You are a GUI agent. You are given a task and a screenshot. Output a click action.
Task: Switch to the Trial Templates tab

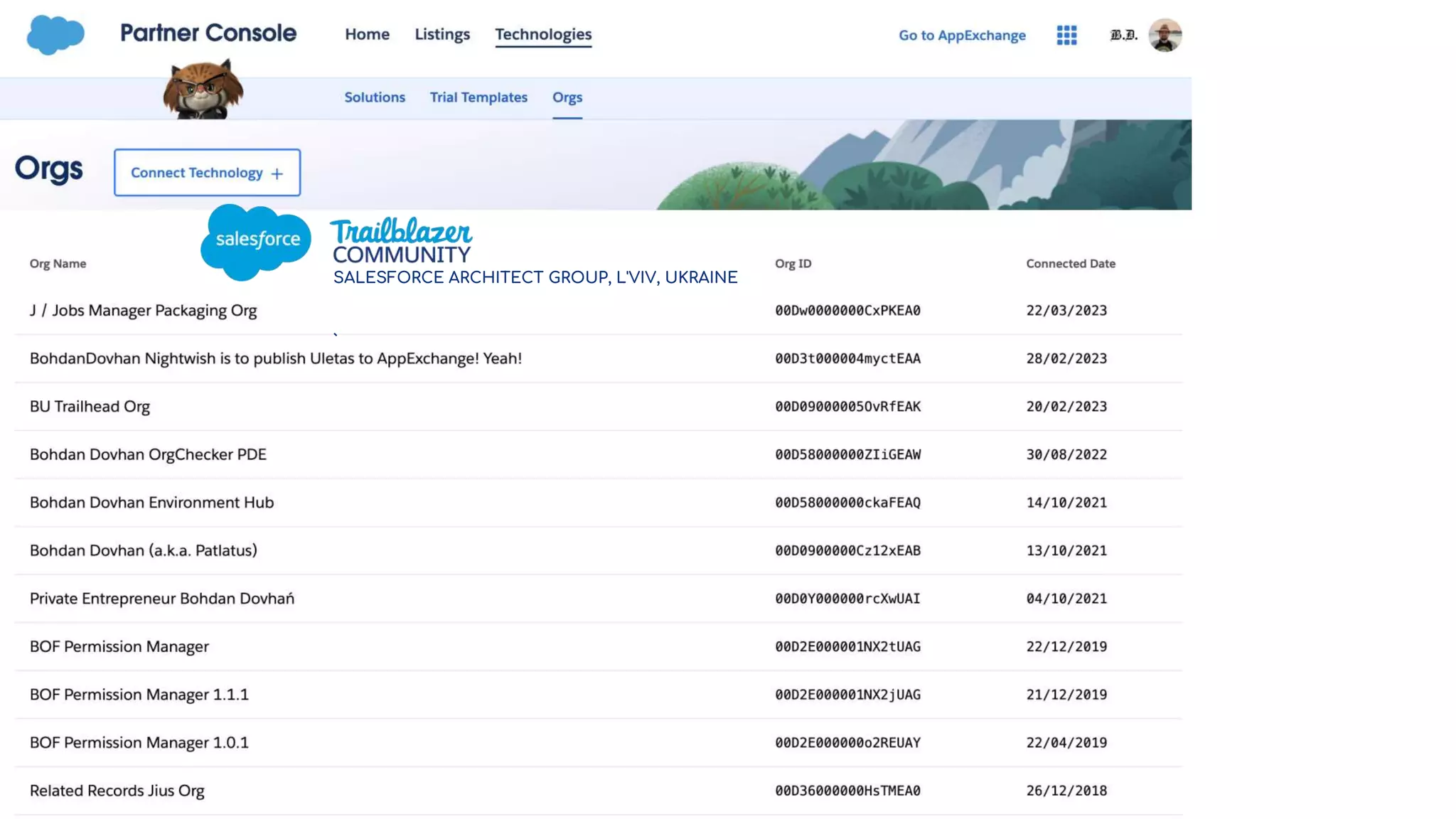click(x=478, y=97)
